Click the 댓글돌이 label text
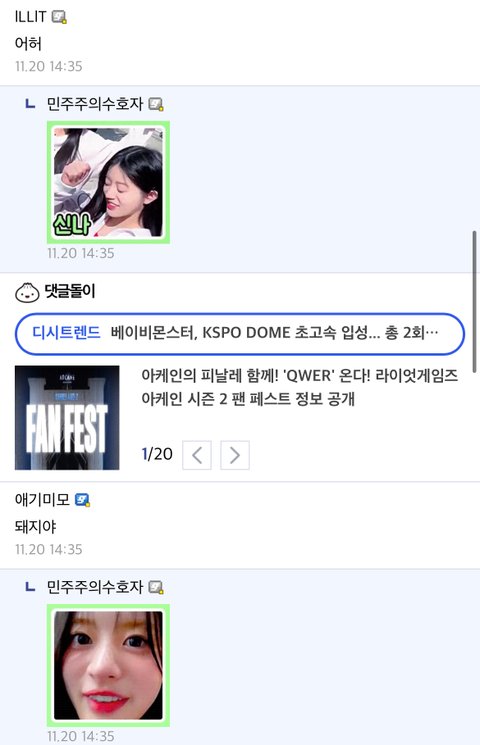The image size is (480, 745). tap(70, 290)
